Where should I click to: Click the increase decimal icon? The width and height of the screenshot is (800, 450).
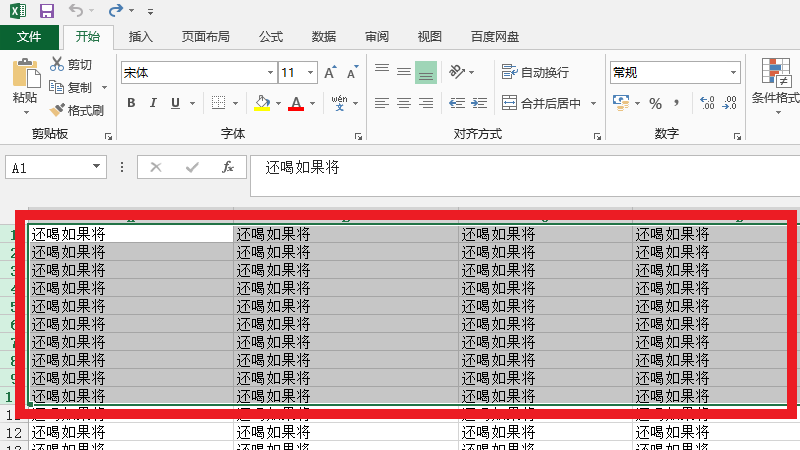coord(707,103)
